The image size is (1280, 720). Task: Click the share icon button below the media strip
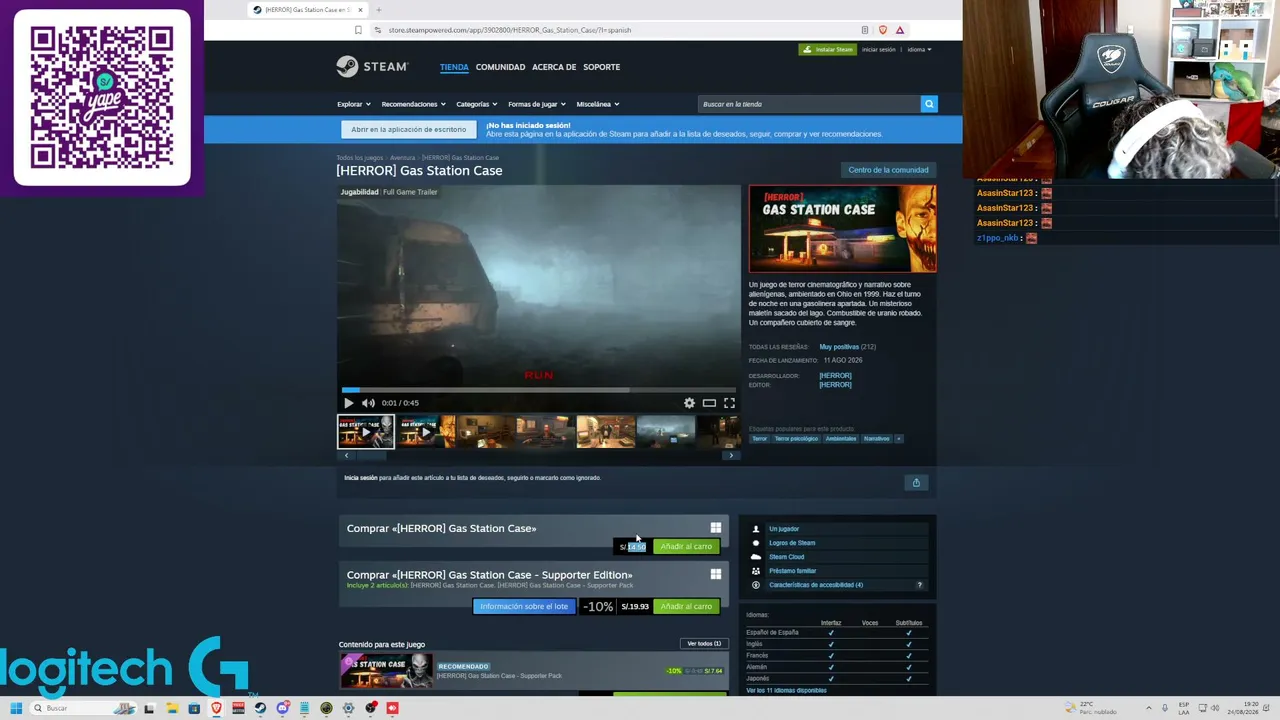click(916, 483)
